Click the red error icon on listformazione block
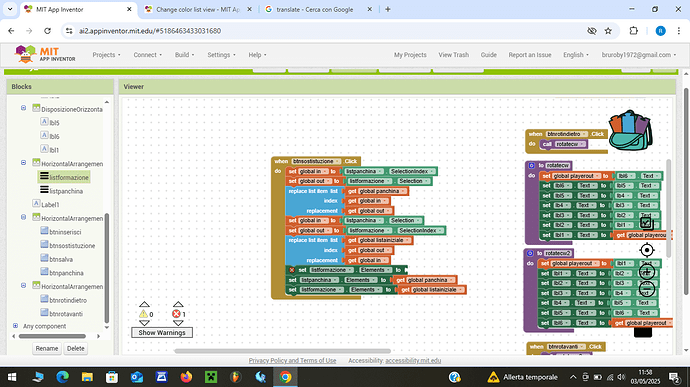The width and height of the screenshot is (690, 387). pos(292,270)
